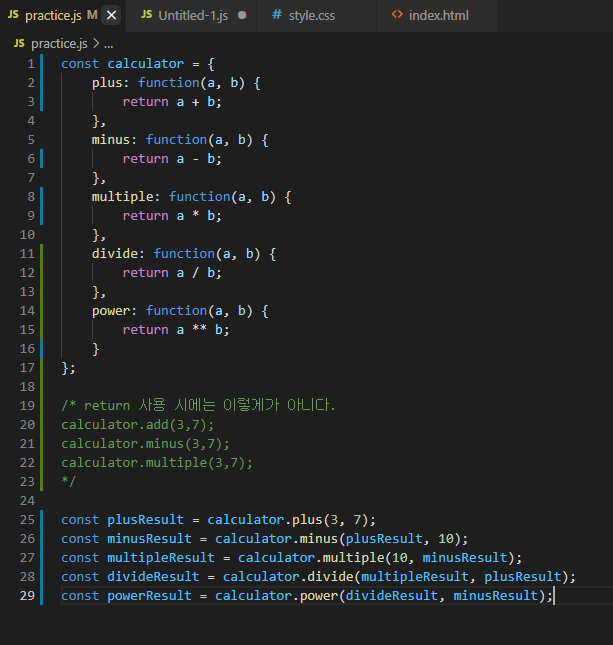Click 'return a + b;' on line 3
The width and height of the screenshot is (613, 645).
point(172,102)
